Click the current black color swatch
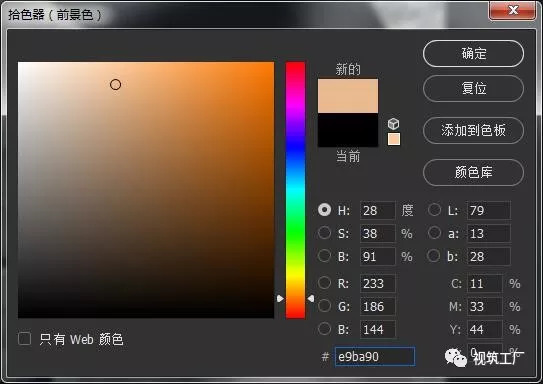The height and width of the screenshot is (384, 543). (348, 130)
